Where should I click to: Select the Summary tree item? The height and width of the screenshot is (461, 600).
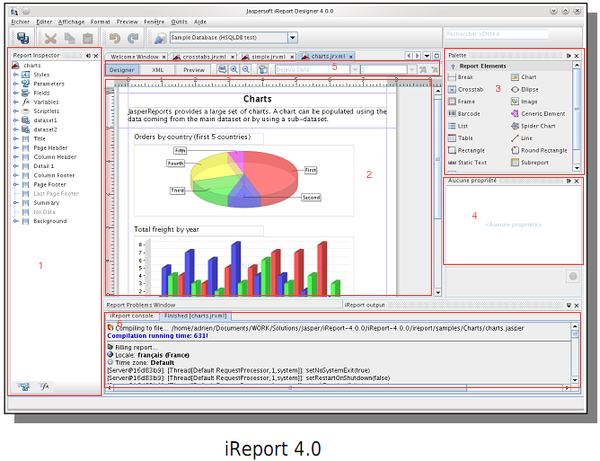[46, 203]
